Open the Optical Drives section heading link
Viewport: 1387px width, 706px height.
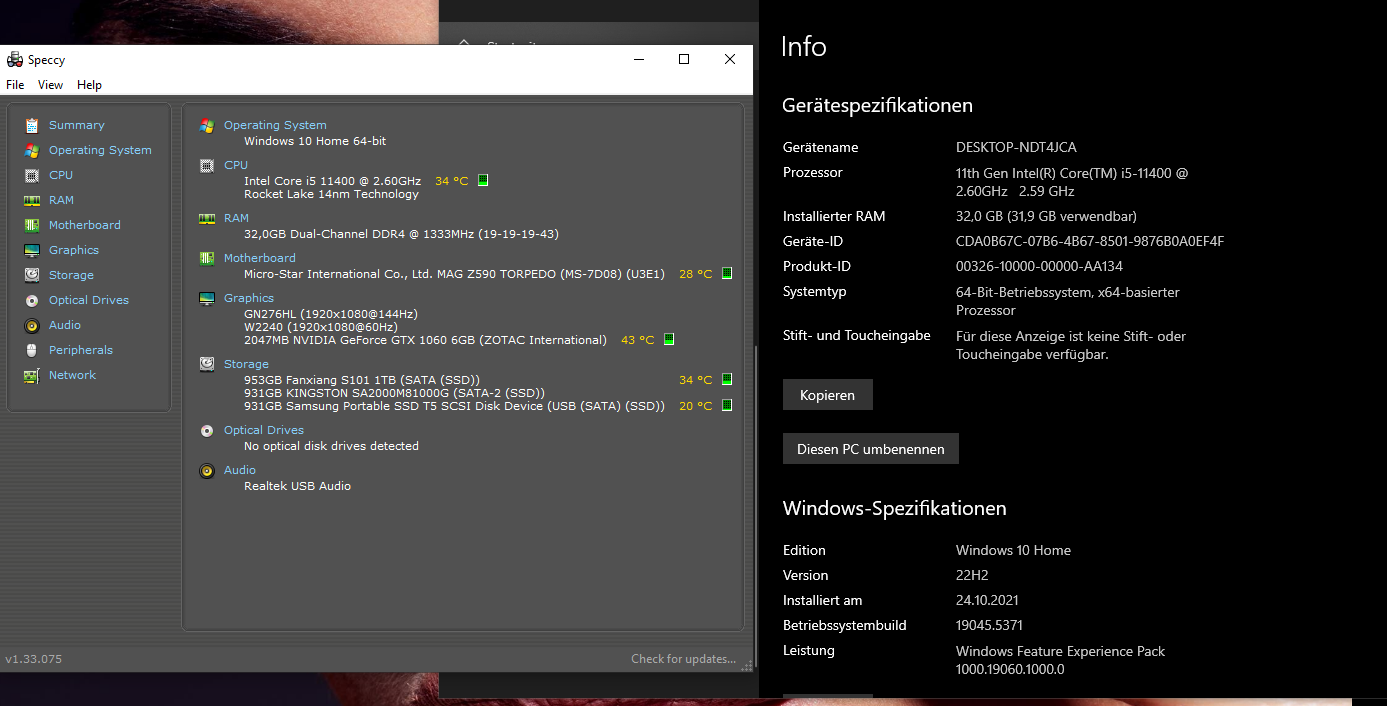(264, 430)
